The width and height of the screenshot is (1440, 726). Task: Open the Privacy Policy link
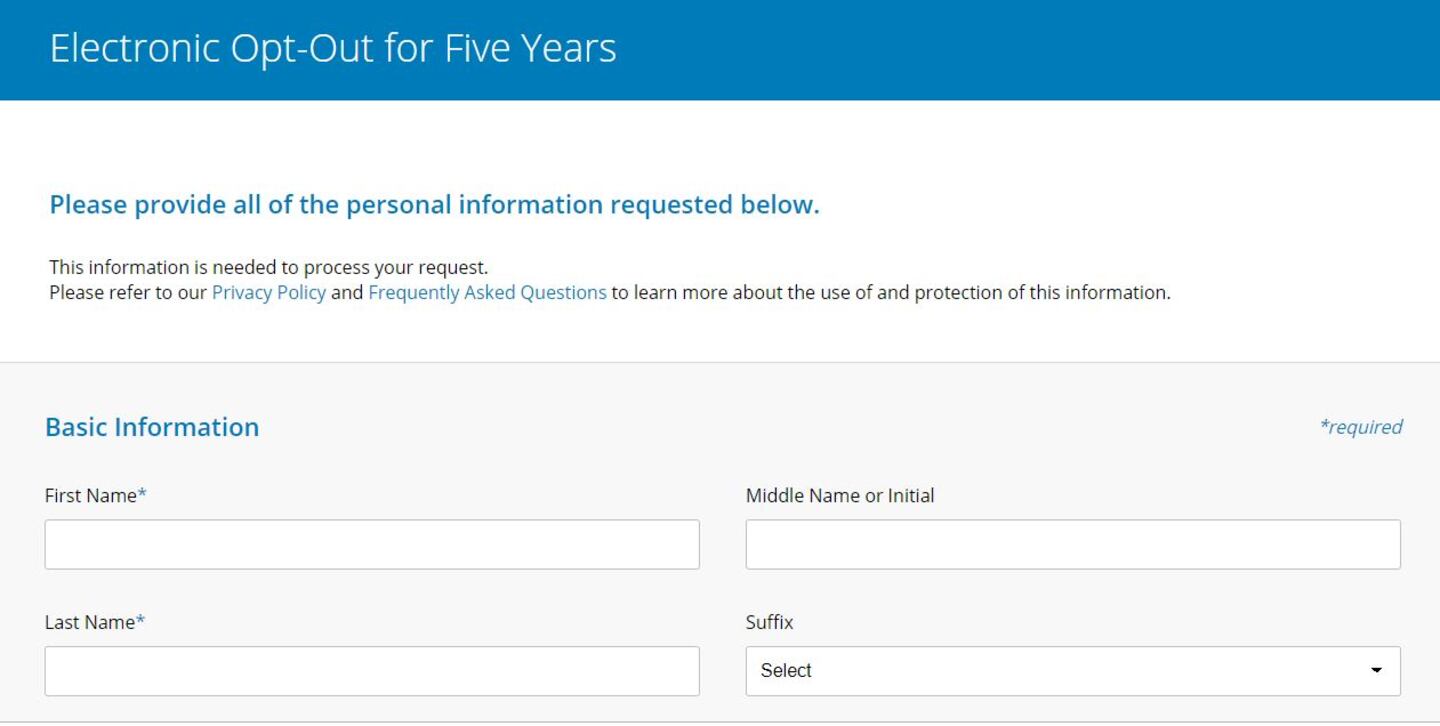[268, 293]
